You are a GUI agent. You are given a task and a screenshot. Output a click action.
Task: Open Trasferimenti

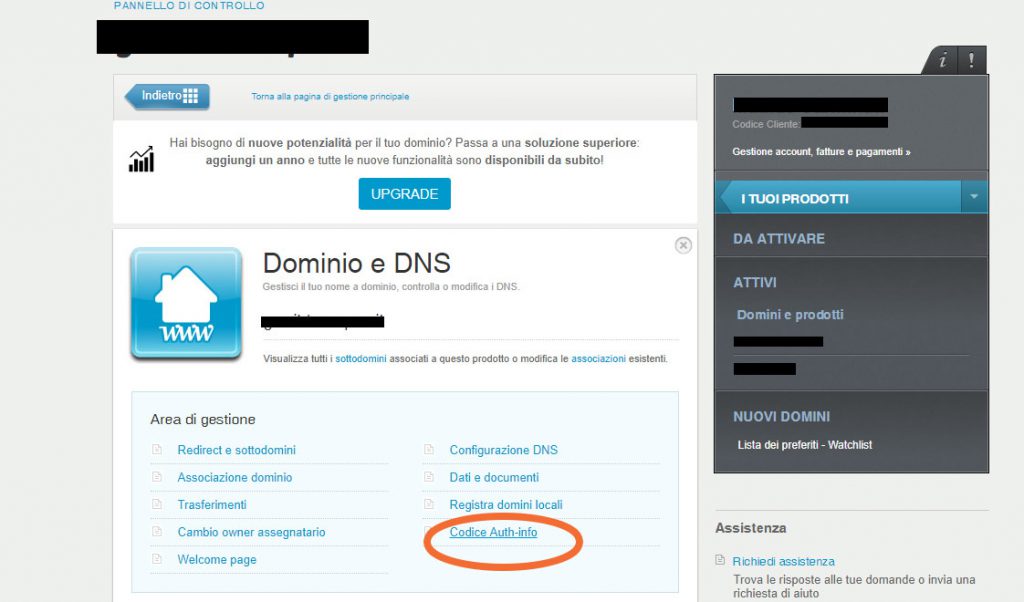click(212, 505)
